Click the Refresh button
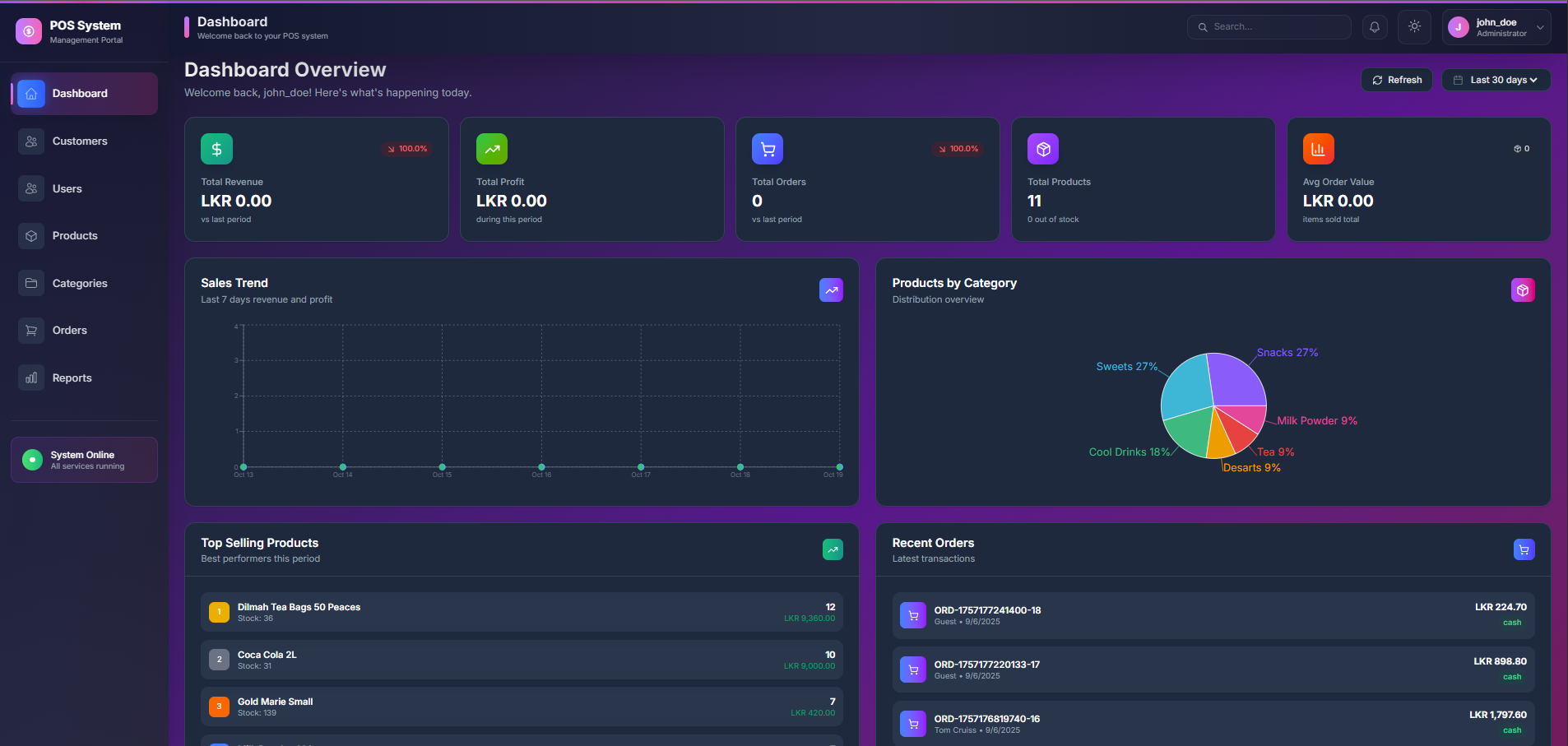The height and width of the screenshot is (746, 1568). pyautogui.click(x=1396, y=79)
